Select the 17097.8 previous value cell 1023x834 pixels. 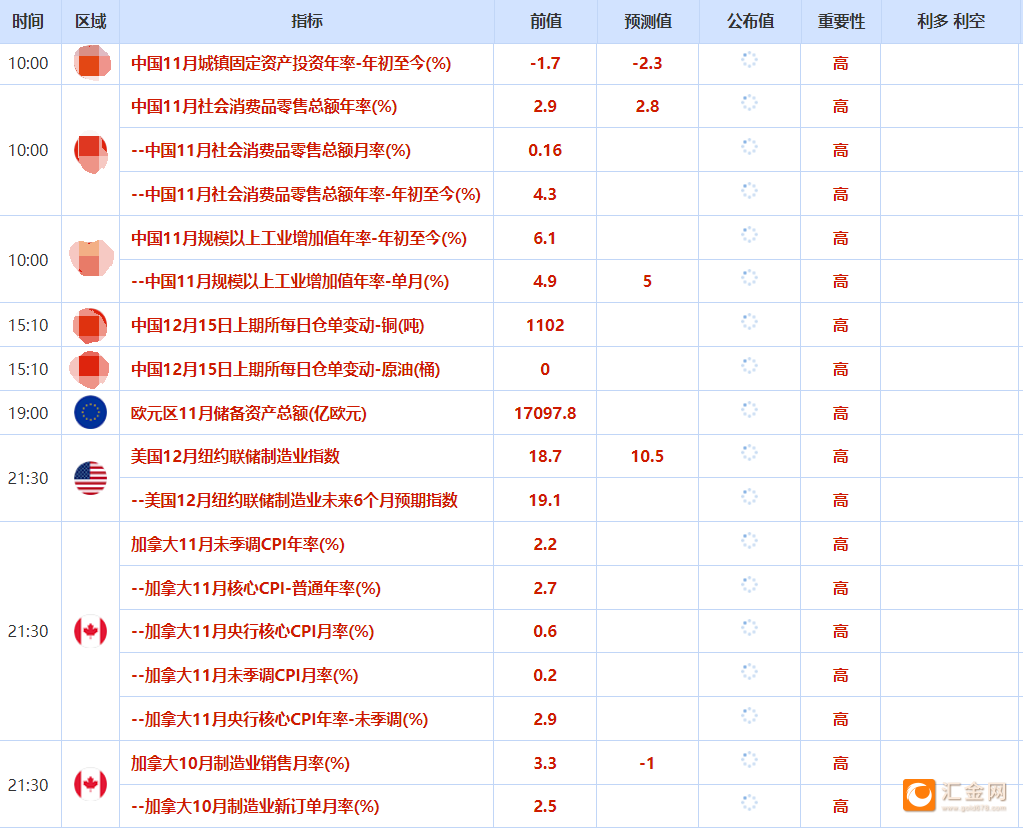[x=544, y=412]
